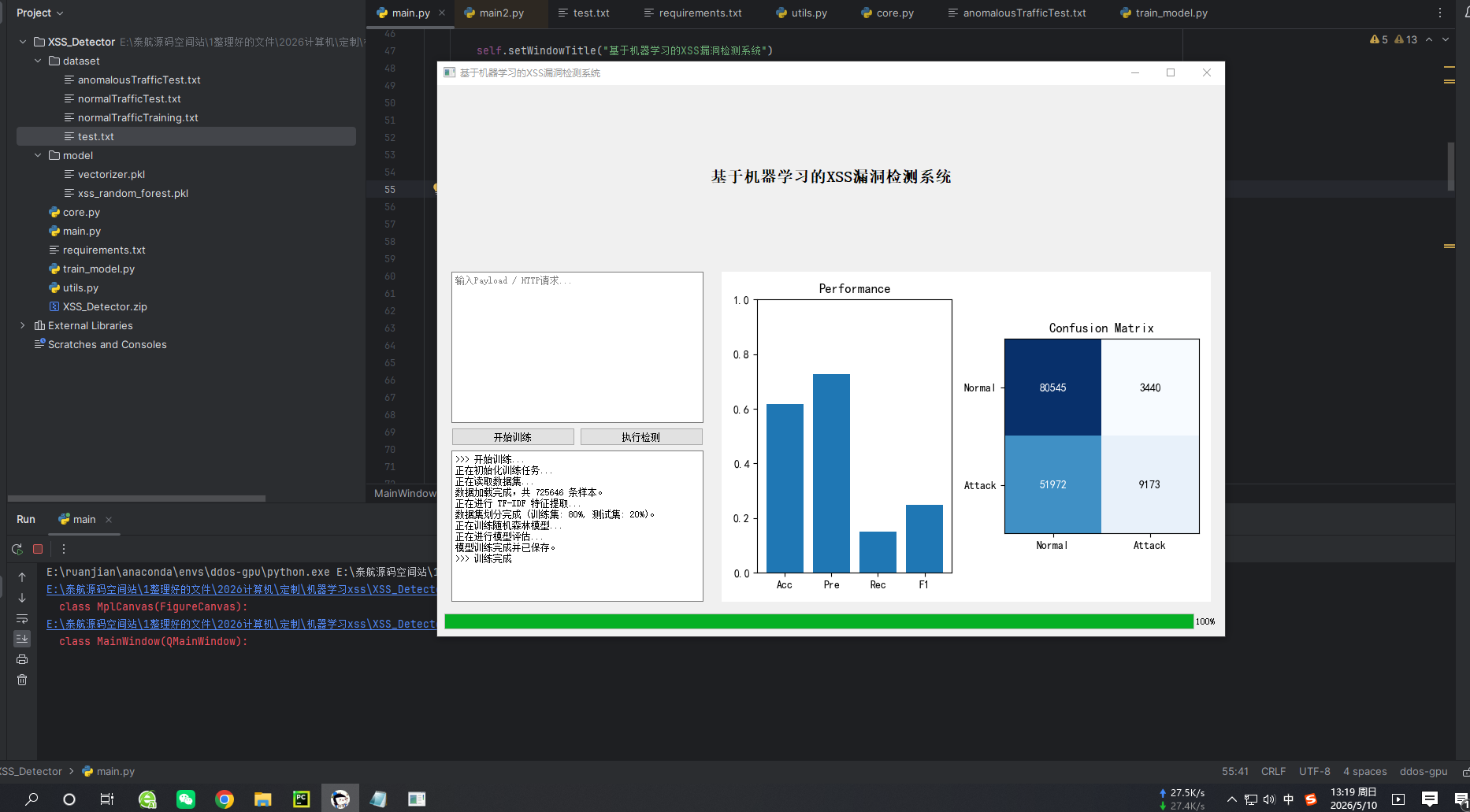The image size is (1470, 812).
Task: Switch to requirements.txt editor tab
Action: click(693, 13)
